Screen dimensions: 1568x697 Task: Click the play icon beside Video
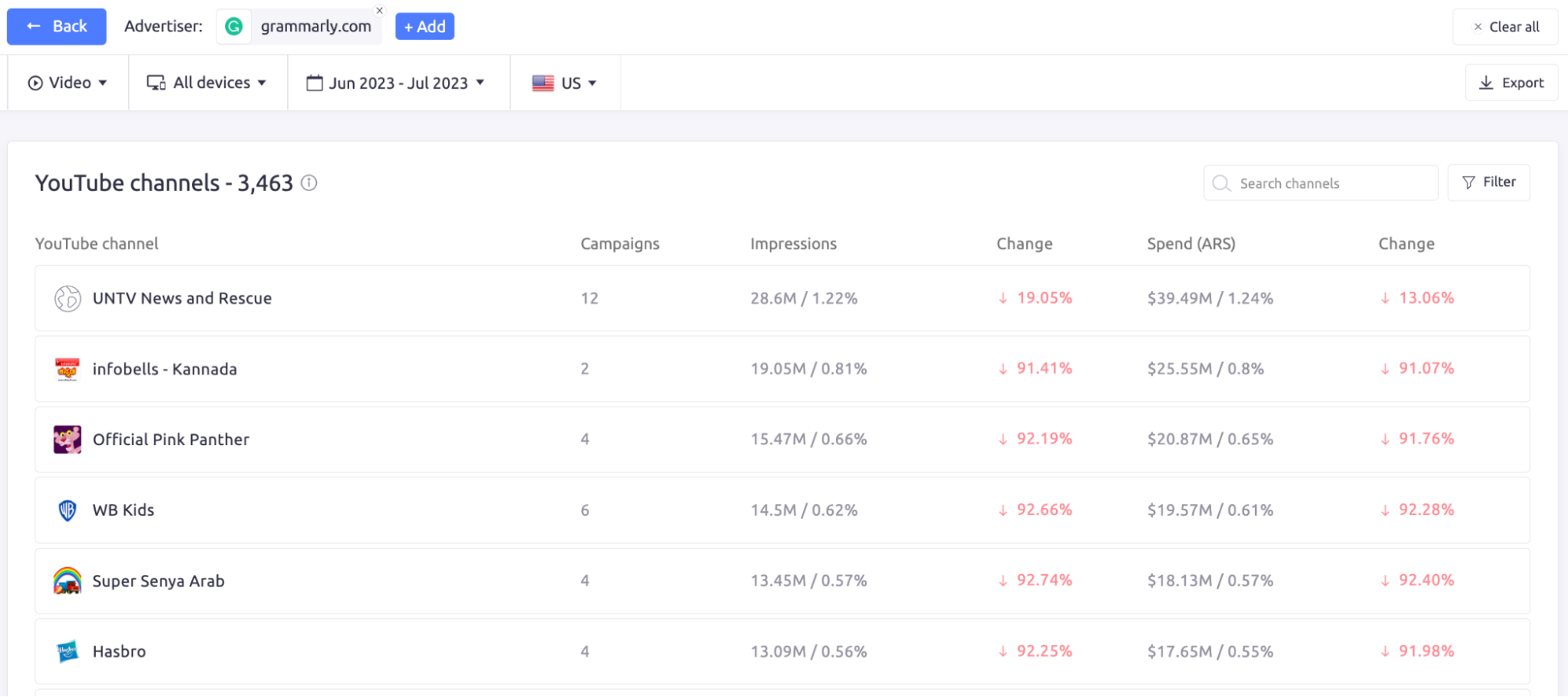[x=35, y=82]
